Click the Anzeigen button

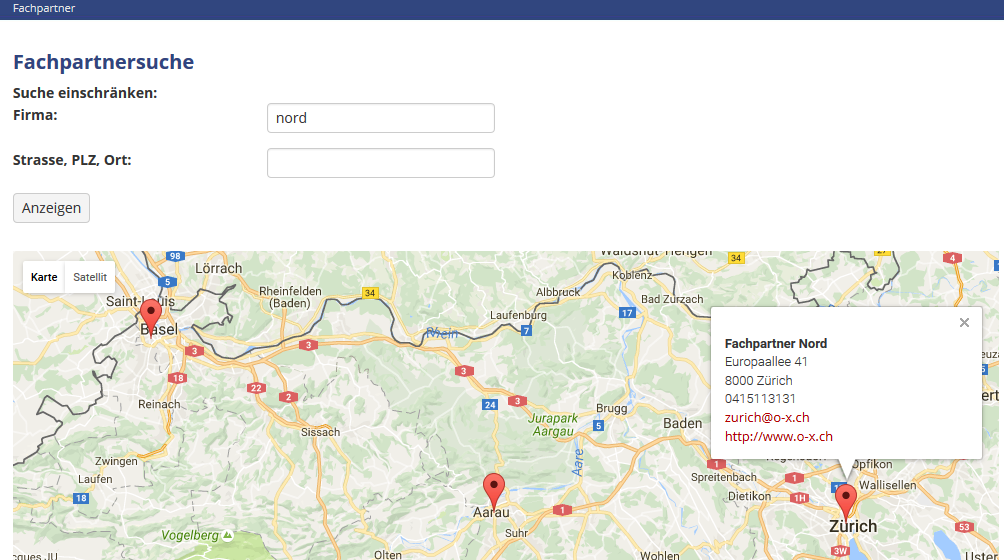coord(51,208)
